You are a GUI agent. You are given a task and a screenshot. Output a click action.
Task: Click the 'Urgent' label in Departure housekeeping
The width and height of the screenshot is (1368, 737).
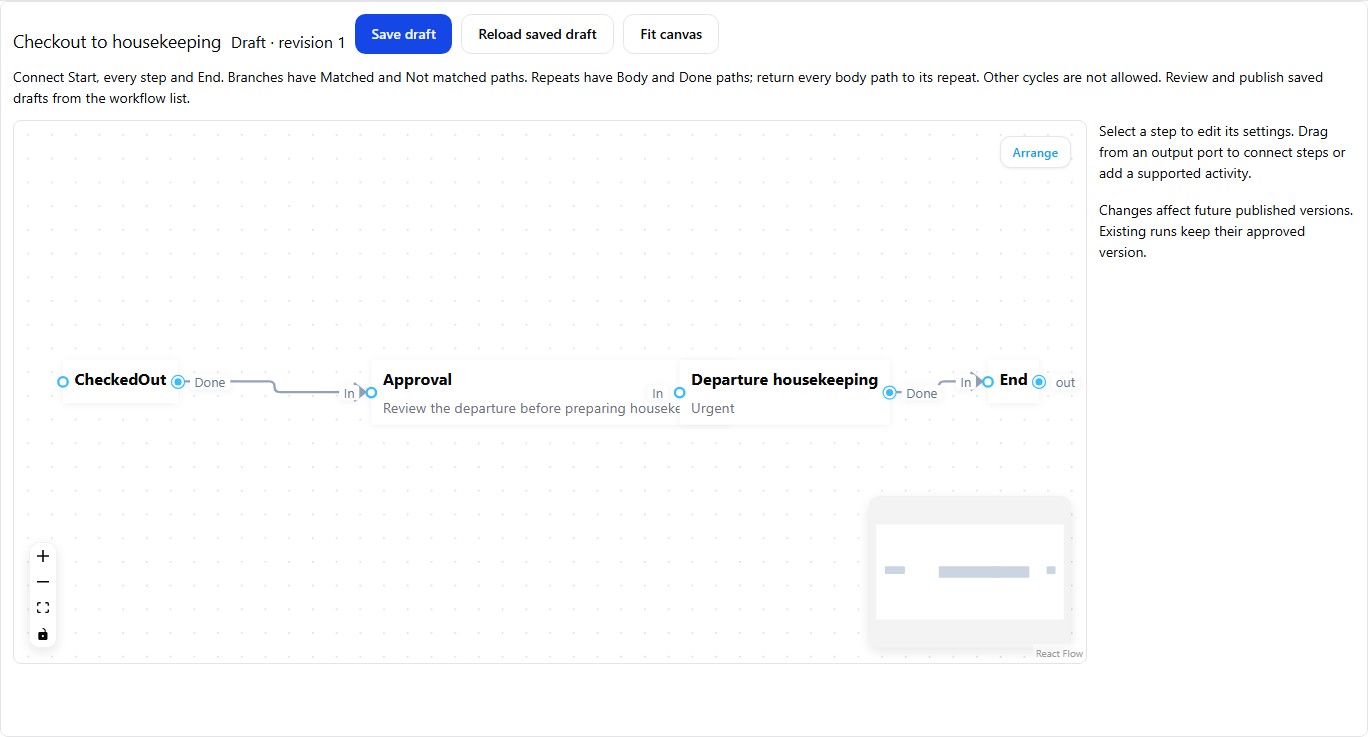713,408
